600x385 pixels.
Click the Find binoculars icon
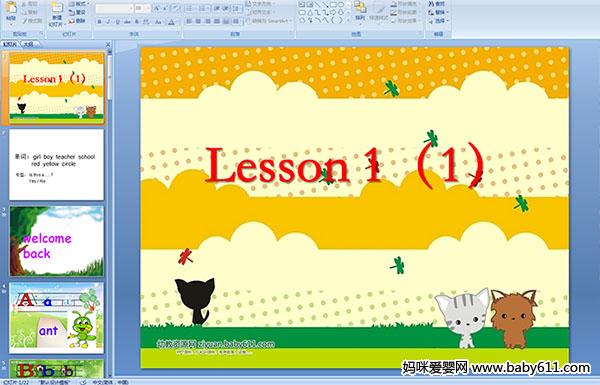431,4
